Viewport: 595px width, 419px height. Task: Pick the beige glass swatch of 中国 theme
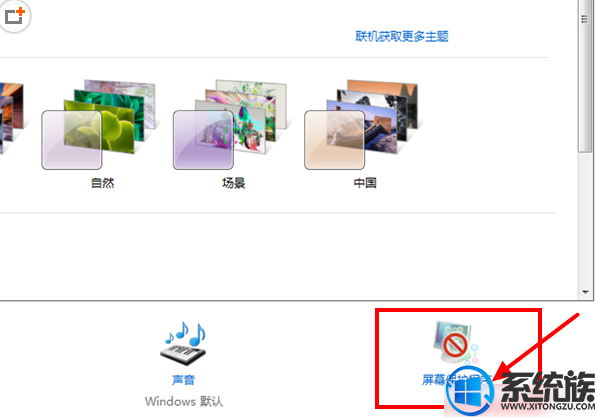[334, 140]
